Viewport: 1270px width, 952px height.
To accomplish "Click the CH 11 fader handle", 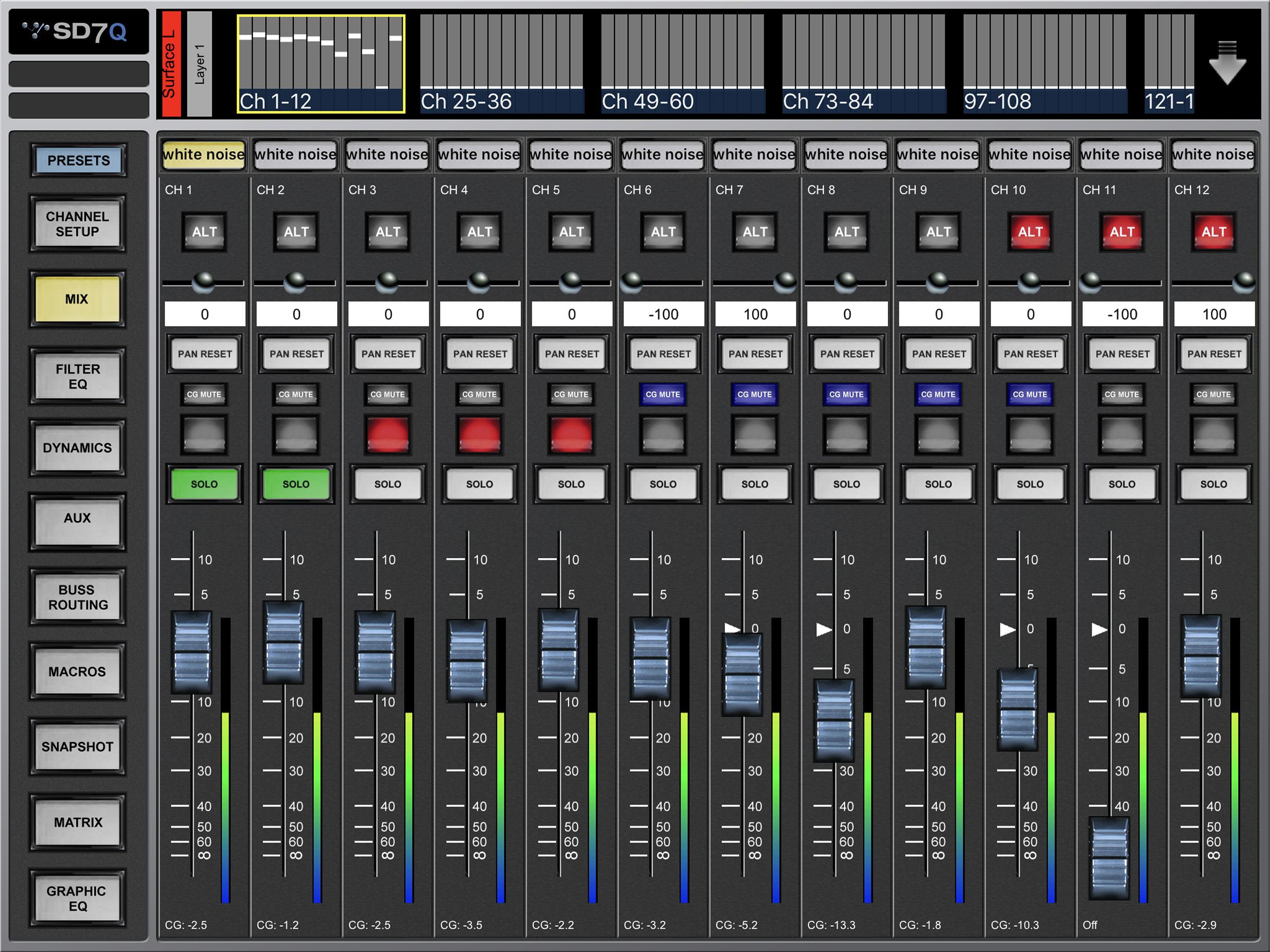I will (x=1109, y=858).
